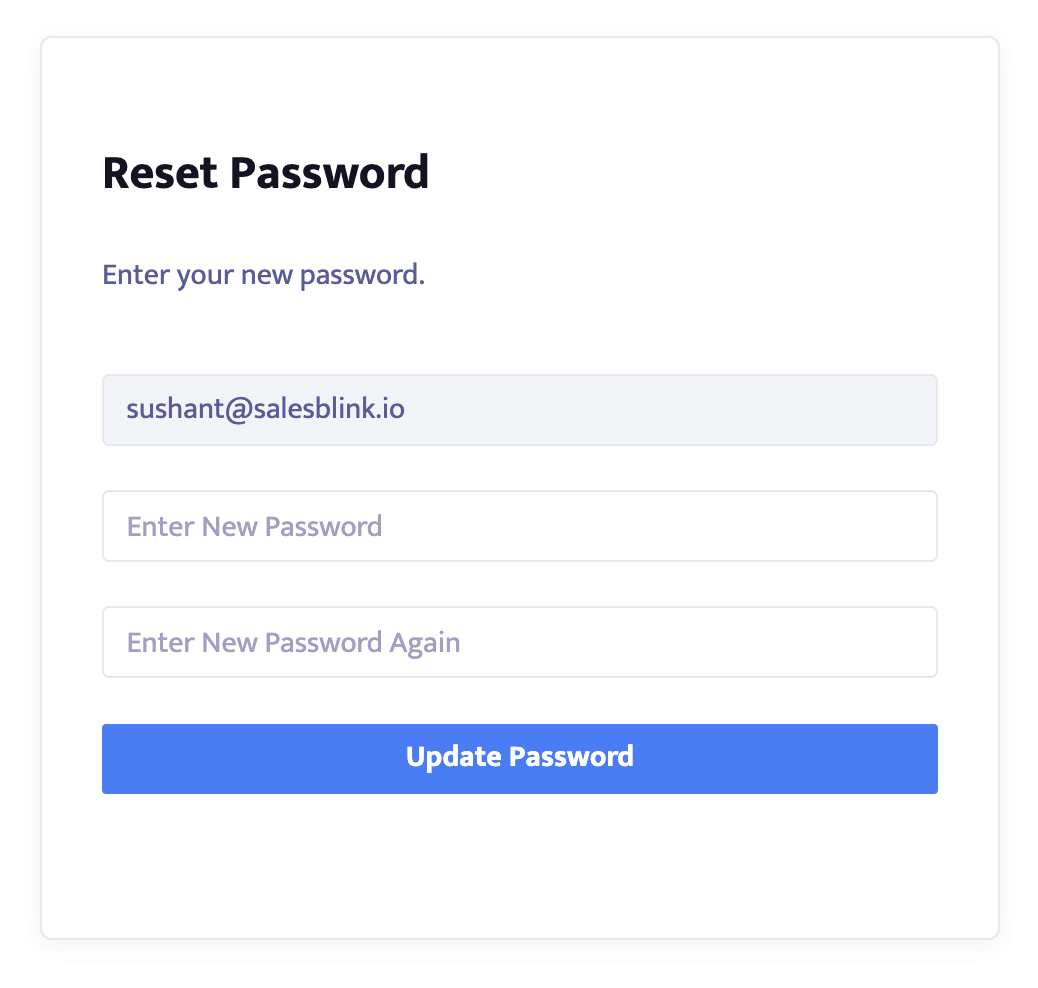1038x988 pixels.
Task: Focus the Enter New Password Again field
Action: pyautogui.click(x=520, y=642)
